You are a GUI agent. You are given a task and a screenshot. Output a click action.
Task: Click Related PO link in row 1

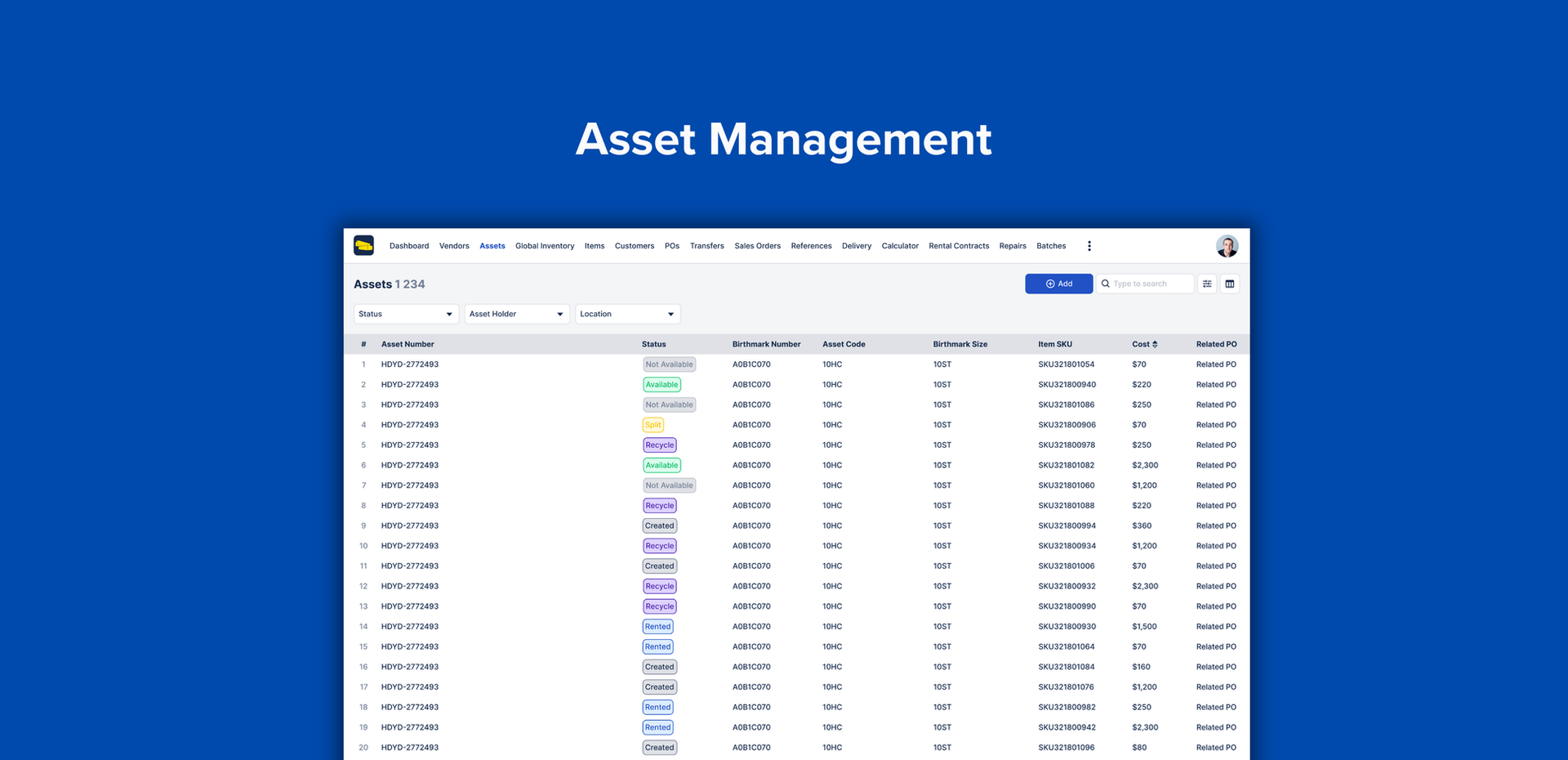point(1216,364)
